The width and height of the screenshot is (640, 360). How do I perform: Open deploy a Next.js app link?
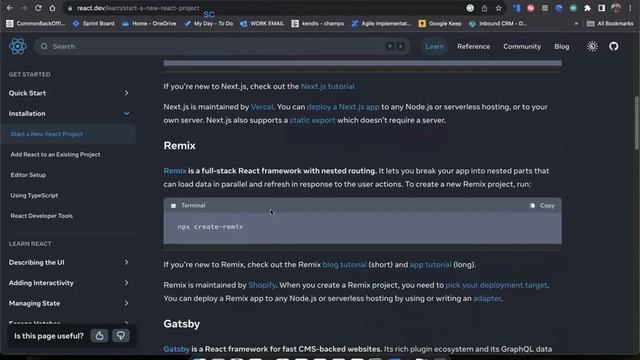pyautogui.click(x=343, y=107)
